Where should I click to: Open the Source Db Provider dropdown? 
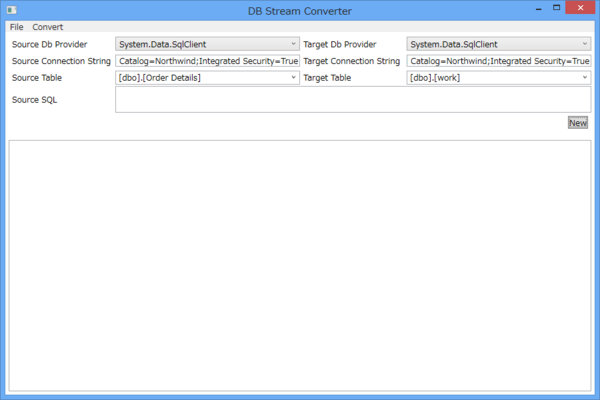tap(207, 44)
